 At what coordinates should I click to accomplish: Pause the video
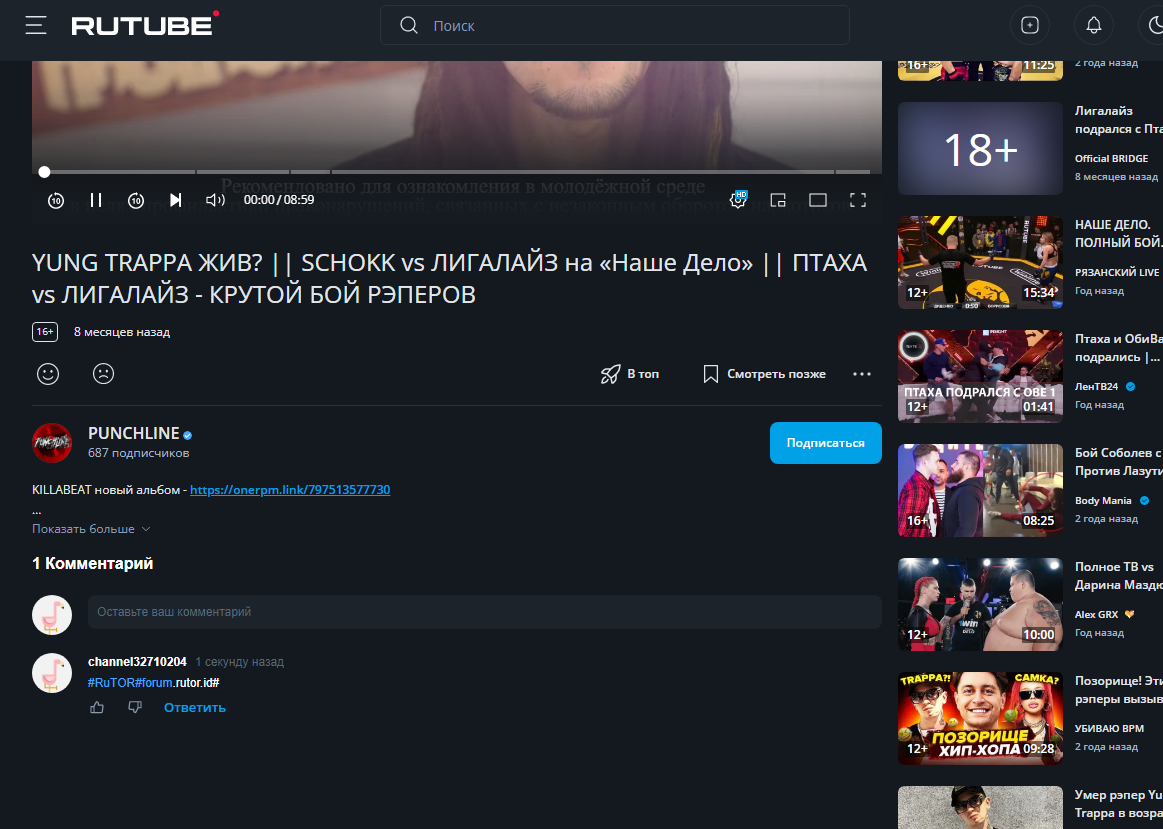point(96,199)
